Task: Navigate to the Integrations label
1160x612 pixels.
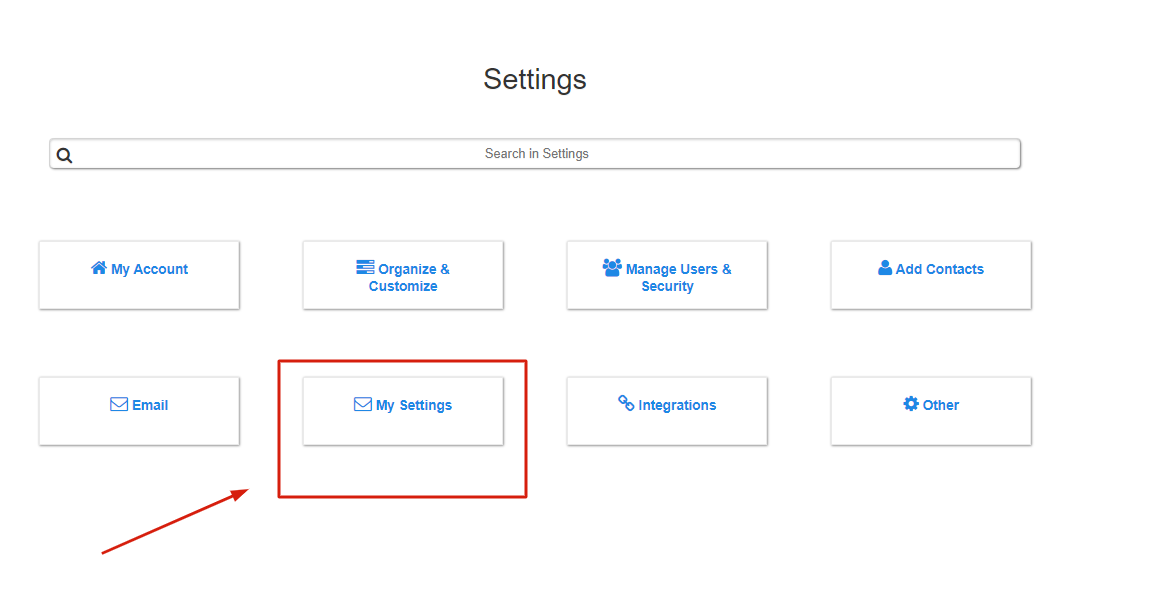Action: 677,405
